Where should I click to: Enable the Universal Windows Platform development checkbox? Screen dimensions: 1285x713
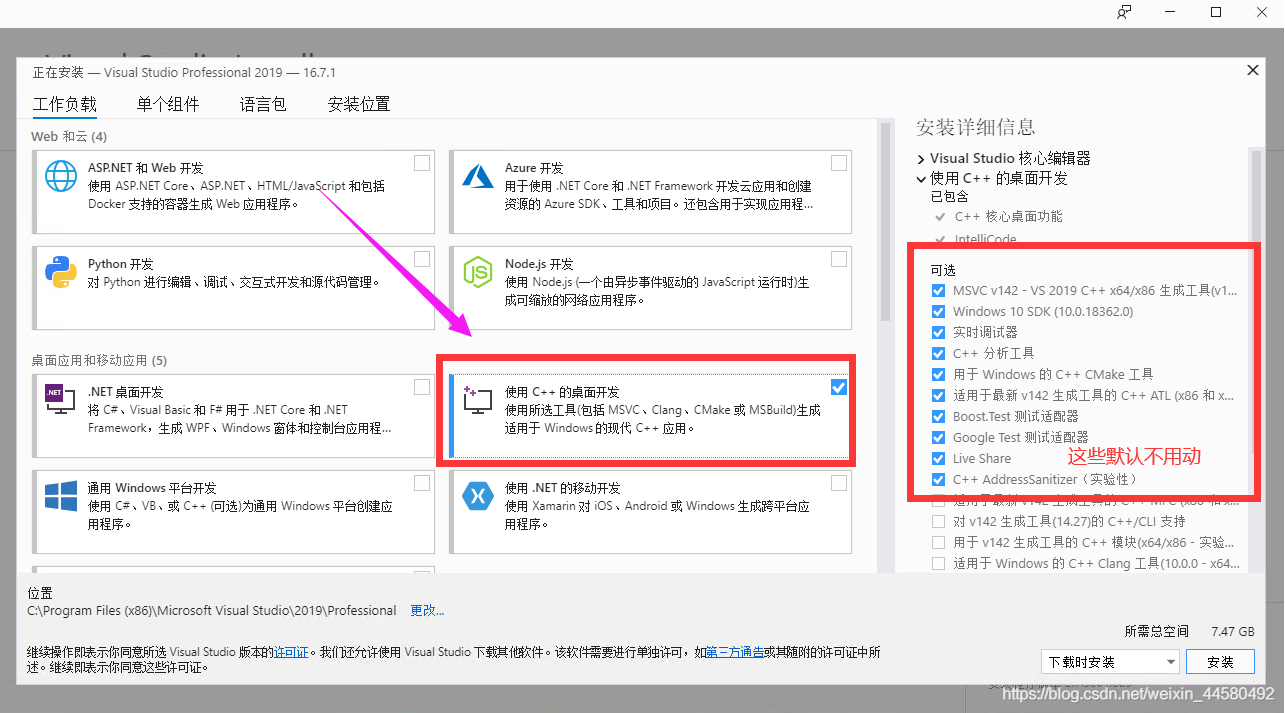pyautogui.click(x=422, y=483)
